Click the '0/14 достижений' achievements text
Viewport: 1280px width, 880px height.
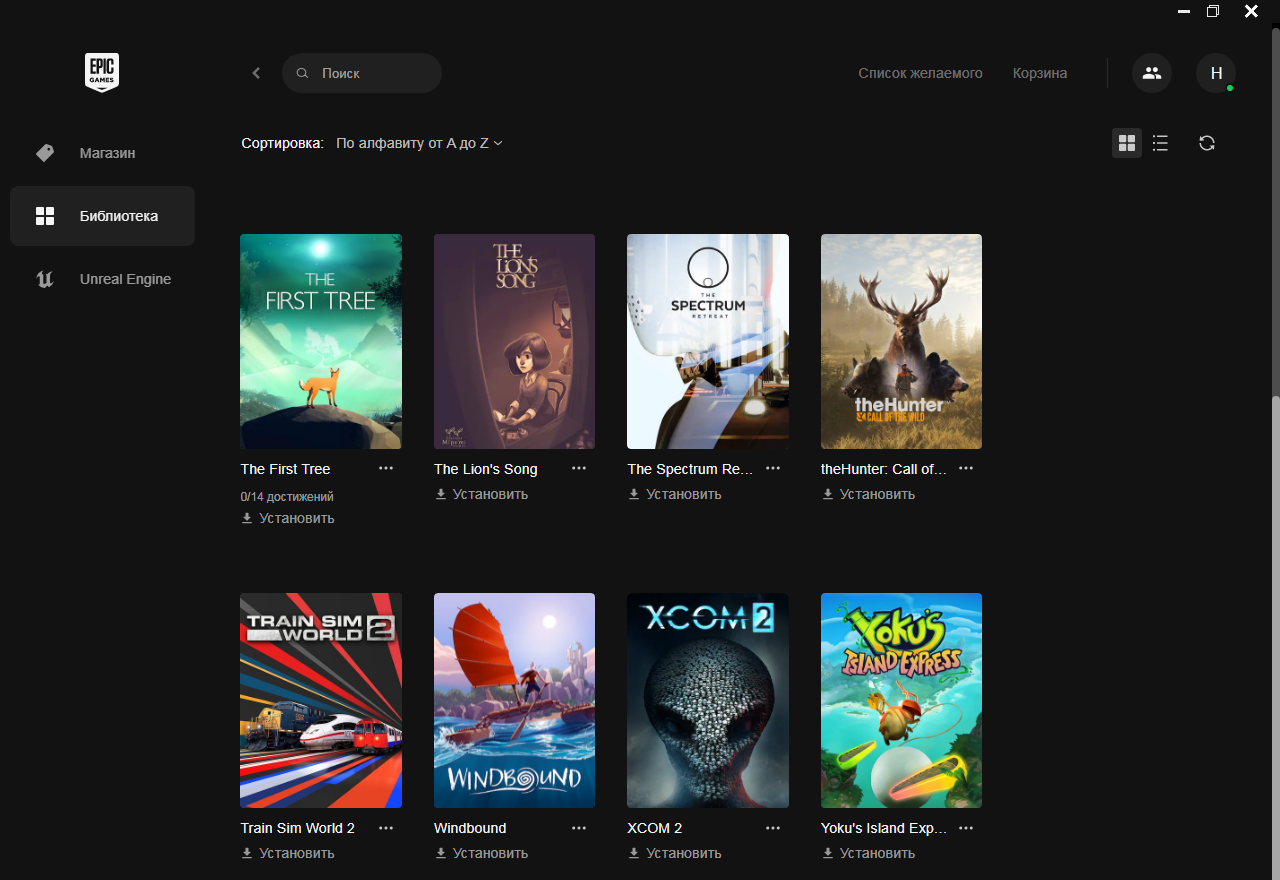287,496
